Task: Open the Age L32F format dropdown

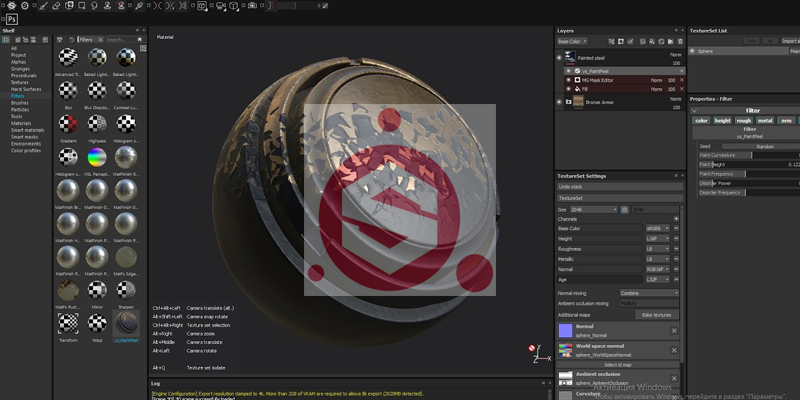Action: (x=658, y=280)
